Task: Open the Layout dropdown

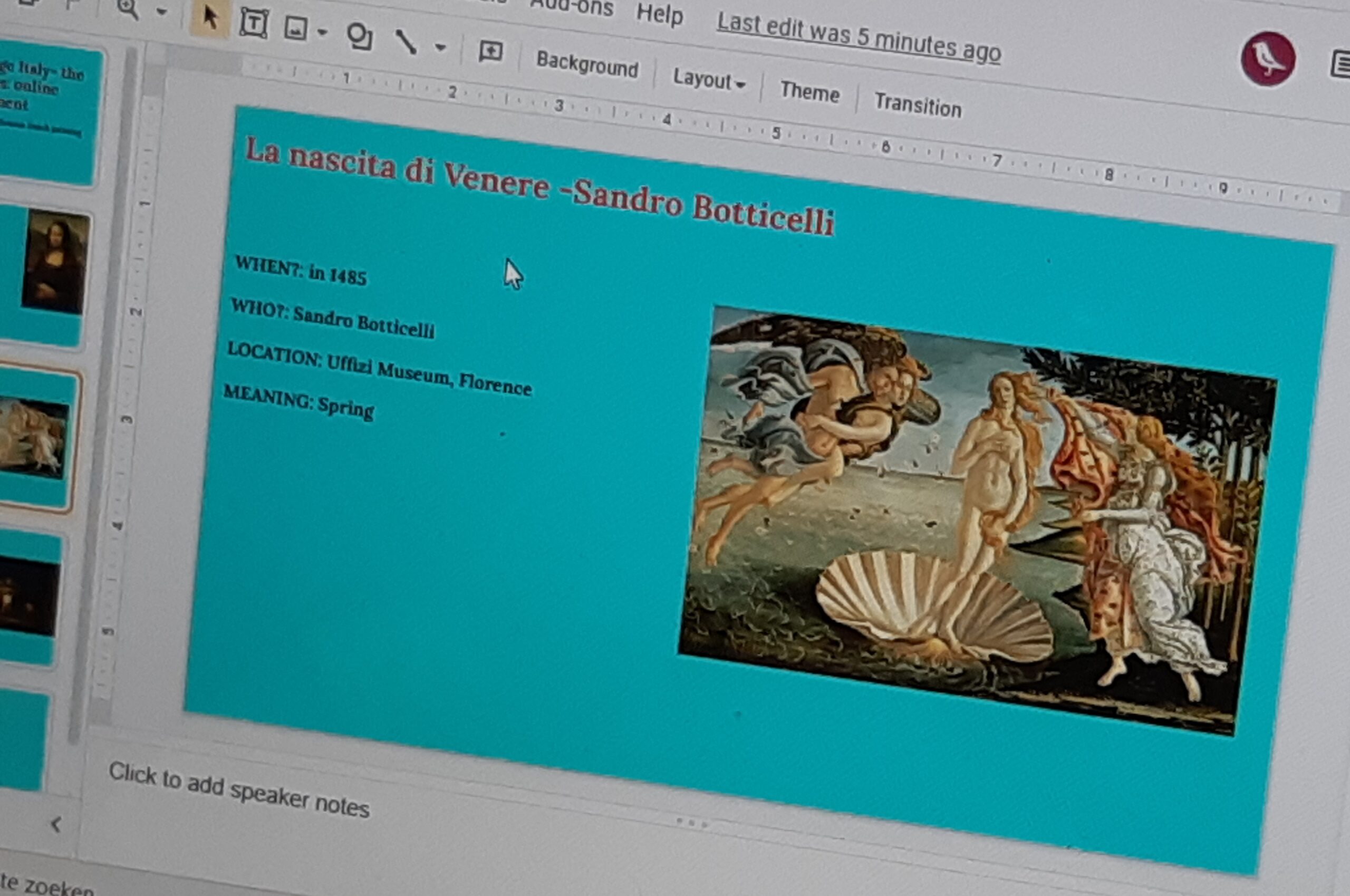Action: (709, 79)
